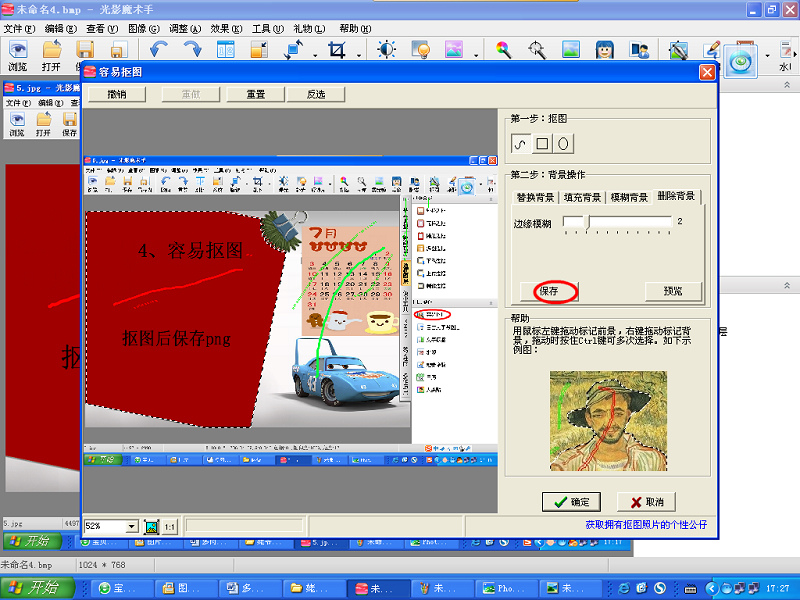Image resolution: width=800 pixels, height=600 pixels.
Task: Select the ellipse selection tool
Action: click(563, 144)
